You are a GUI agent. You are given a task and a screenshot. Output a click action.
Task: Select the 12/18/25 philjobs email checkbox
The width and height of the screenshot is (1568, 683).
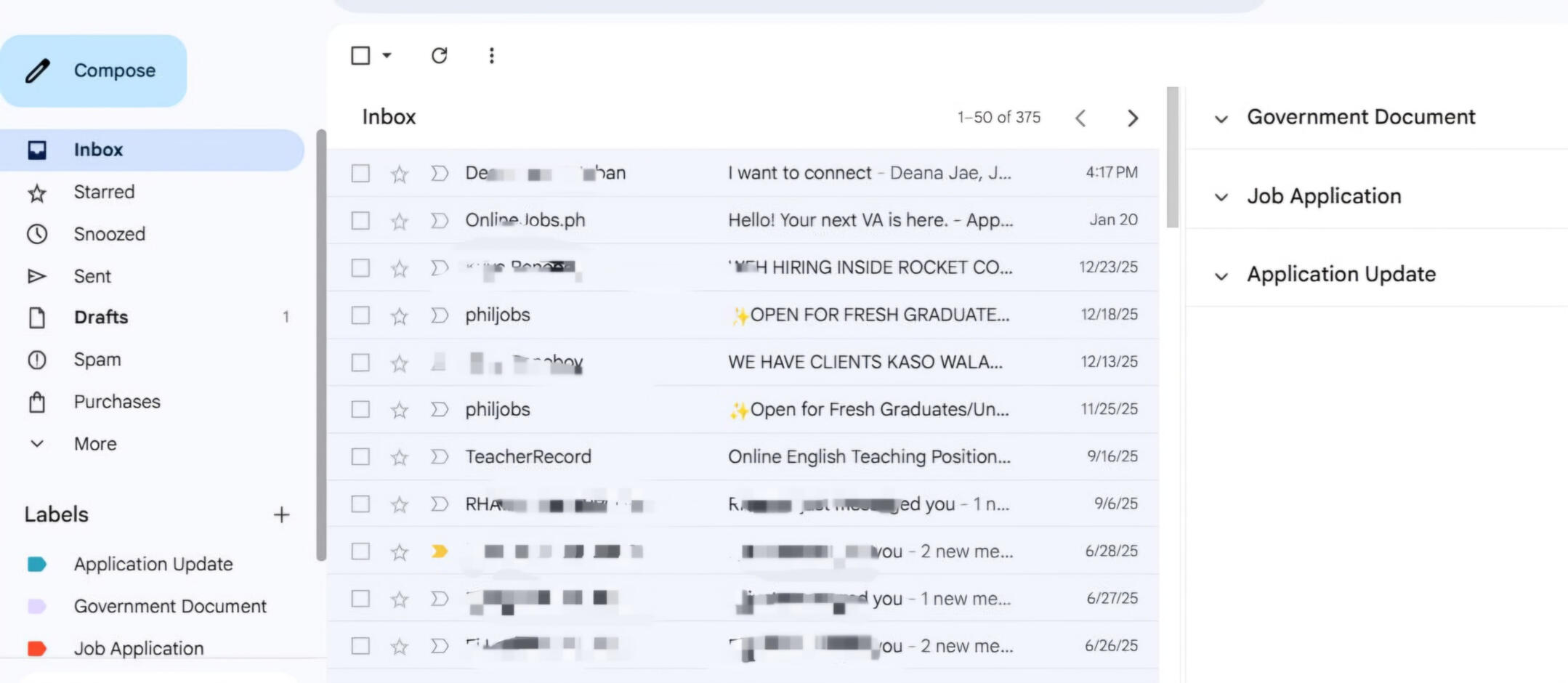point(360,315)
